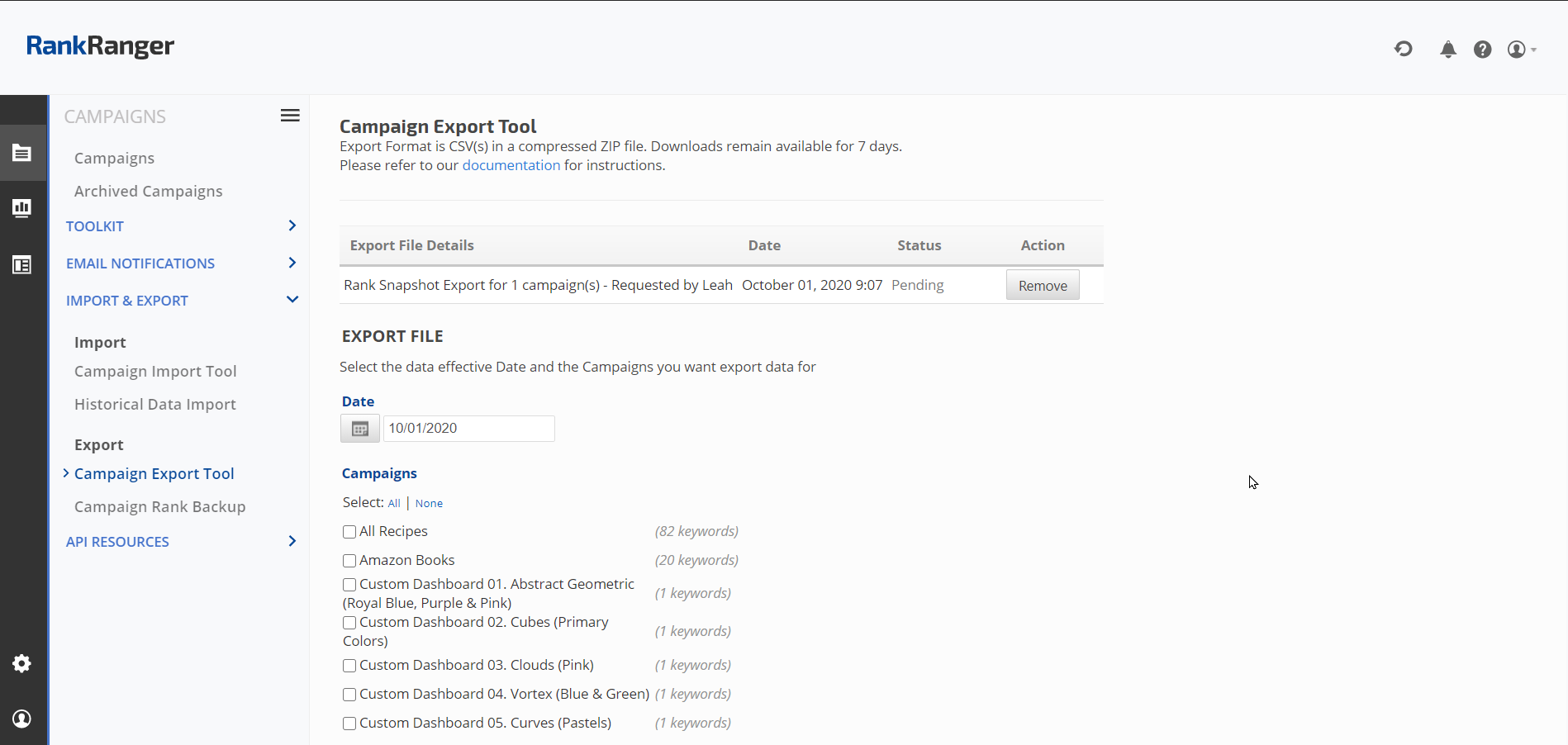Open the help question mark icon
Viewport: 1568px width, 745px height.
point(1482,50)
